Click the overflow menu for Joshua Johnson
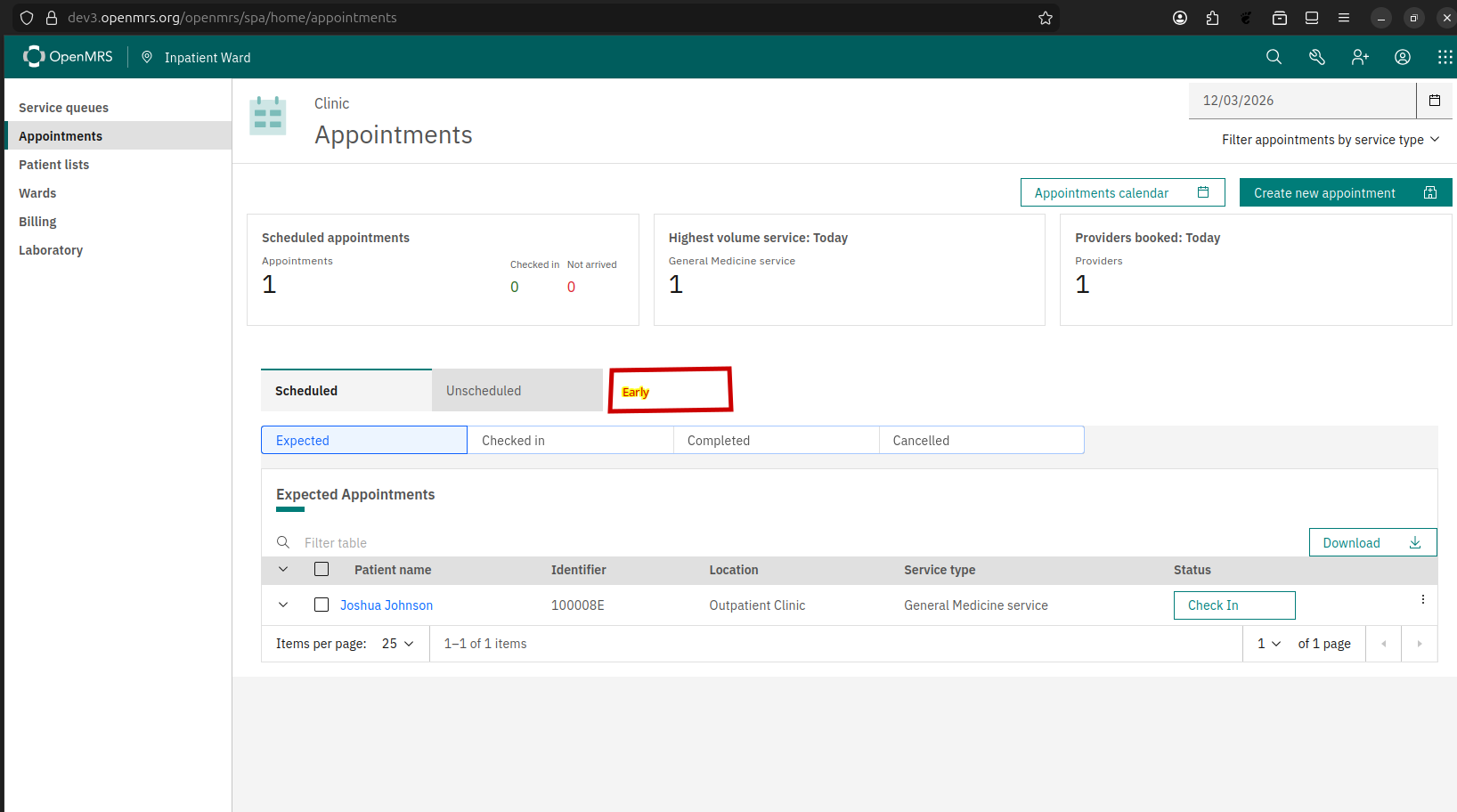Image resolution: width=1457 pixels, height=812 pixels. pos(1422,600)
